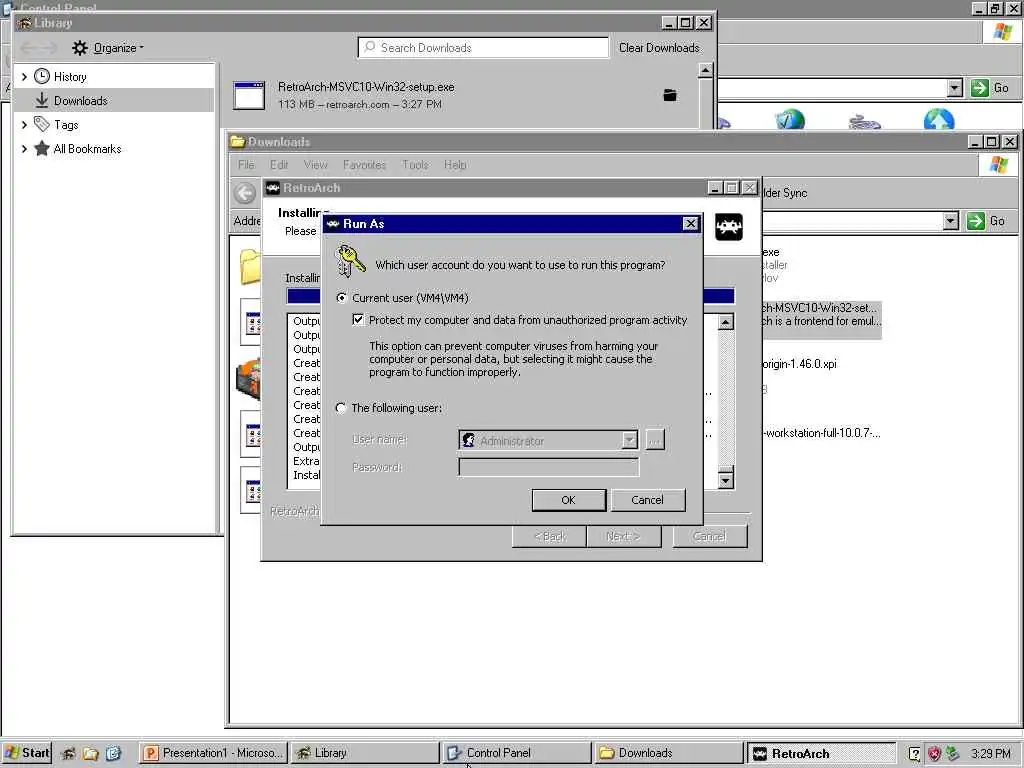Click the Search Downloads field
The height and width of the screenshot is (768, 1024).
click(483, 48)
